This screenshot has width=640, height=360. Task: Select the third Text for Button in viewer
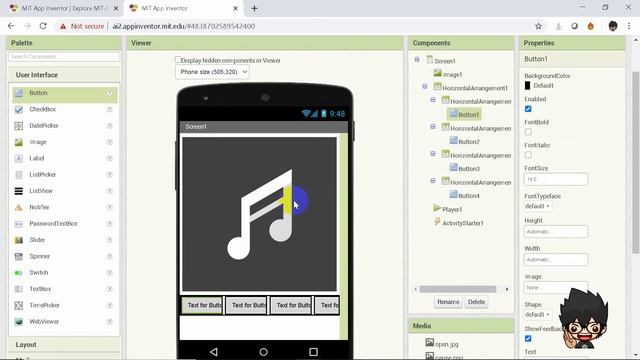pyautogui.click(x=291, y=305)
